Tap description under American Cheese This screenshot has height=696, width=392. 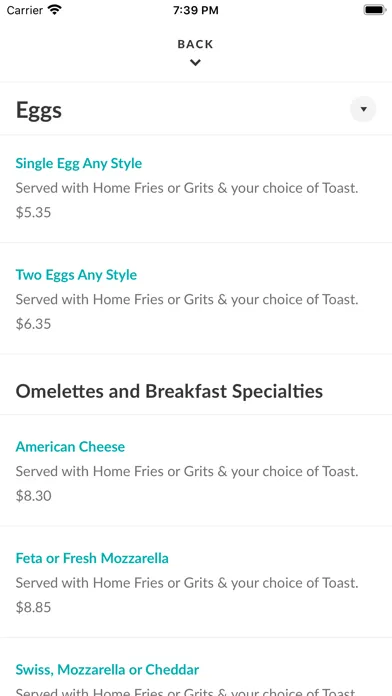coord(187,471)
